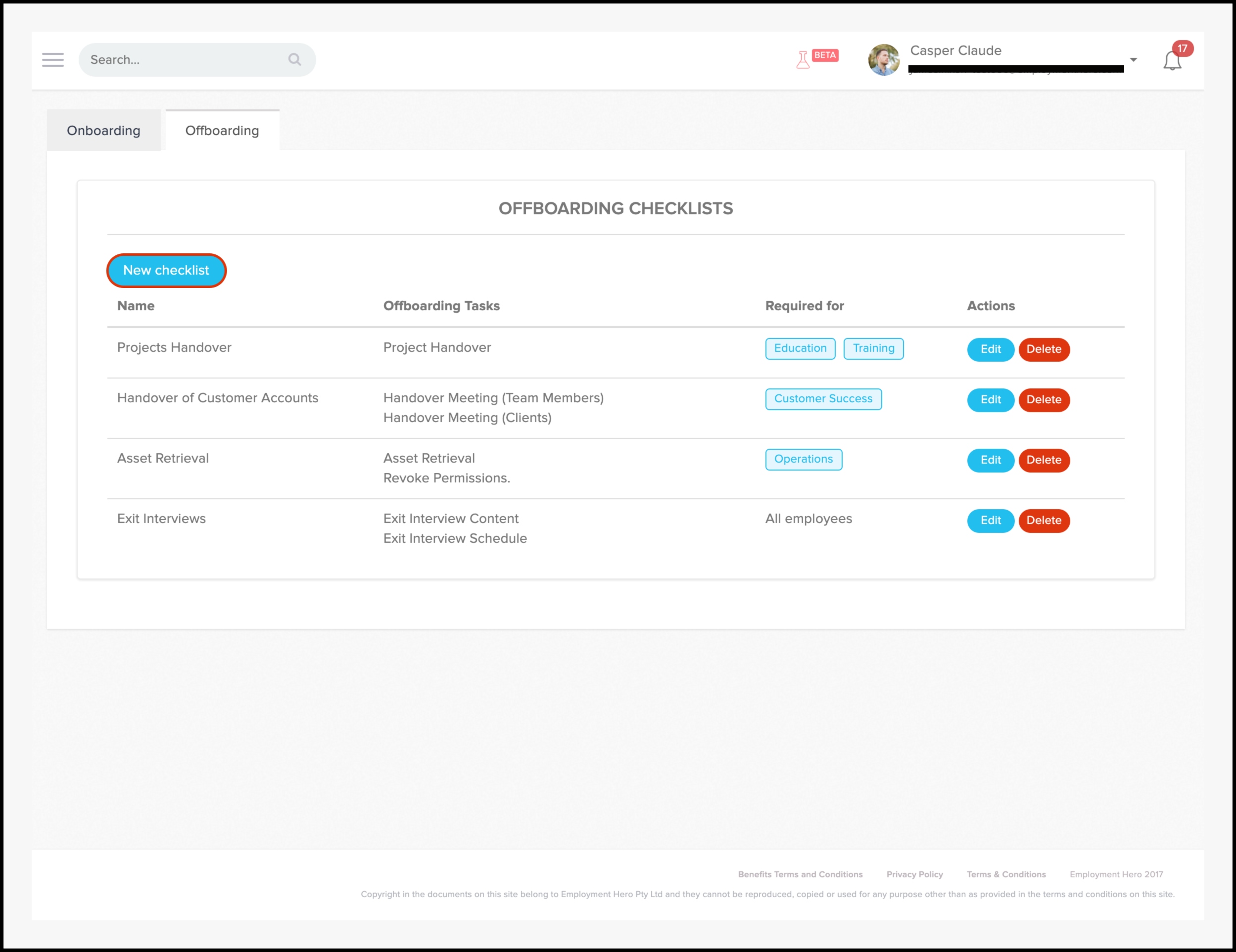The height and width of the screenshot is (952, 1236).
Task: Open the Terms & Conditions link
Action: (1005, 874)
